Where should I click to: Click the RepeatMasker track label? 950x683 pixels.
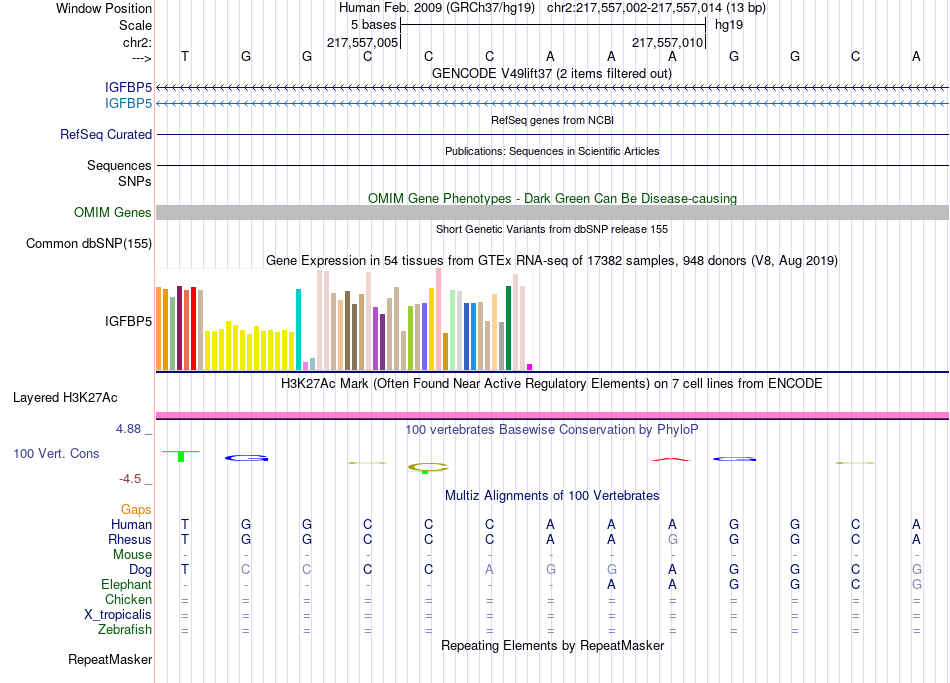point(110,659)
